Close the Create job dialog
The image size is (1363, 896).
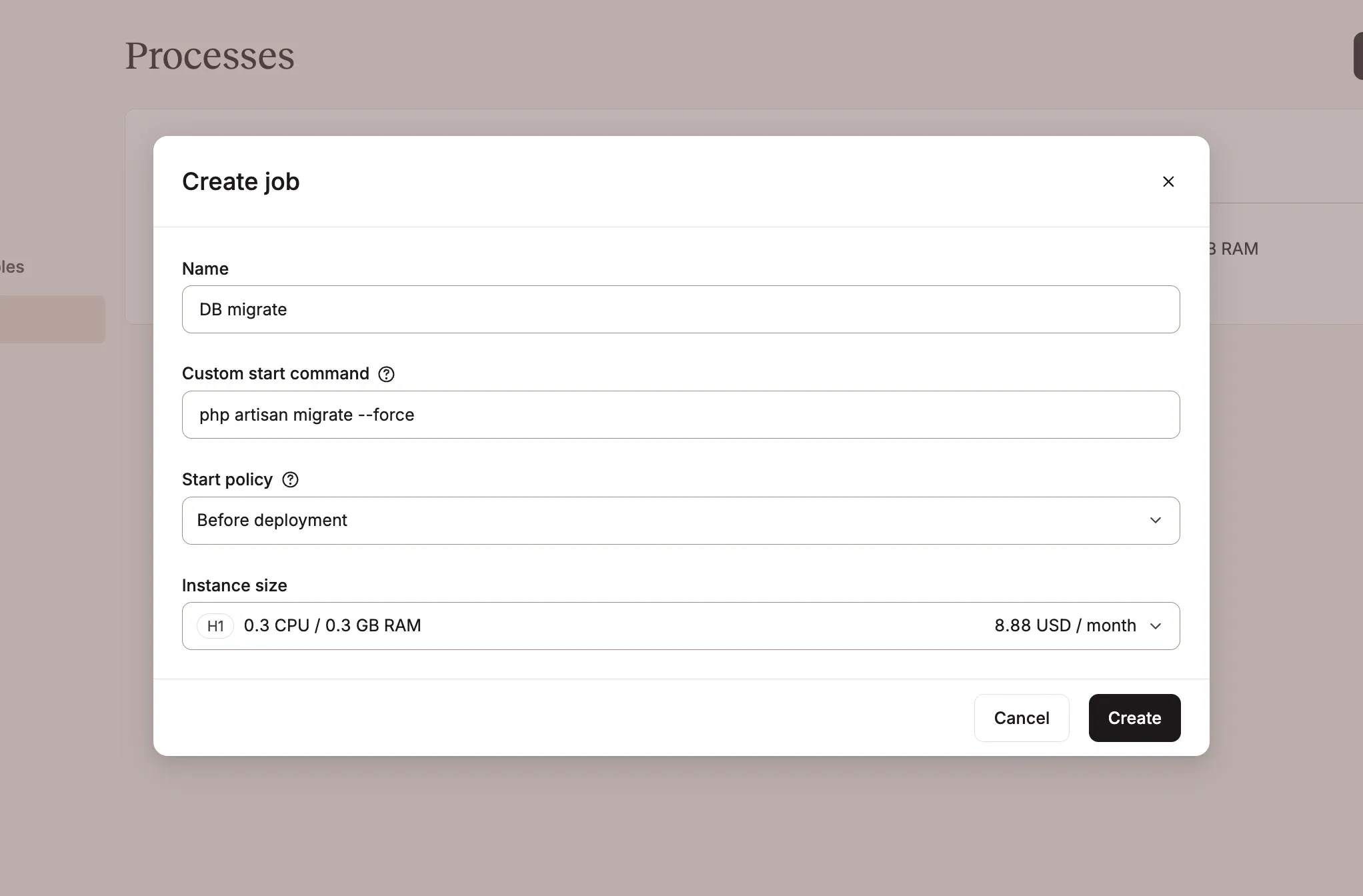(x=1168, y=181)
